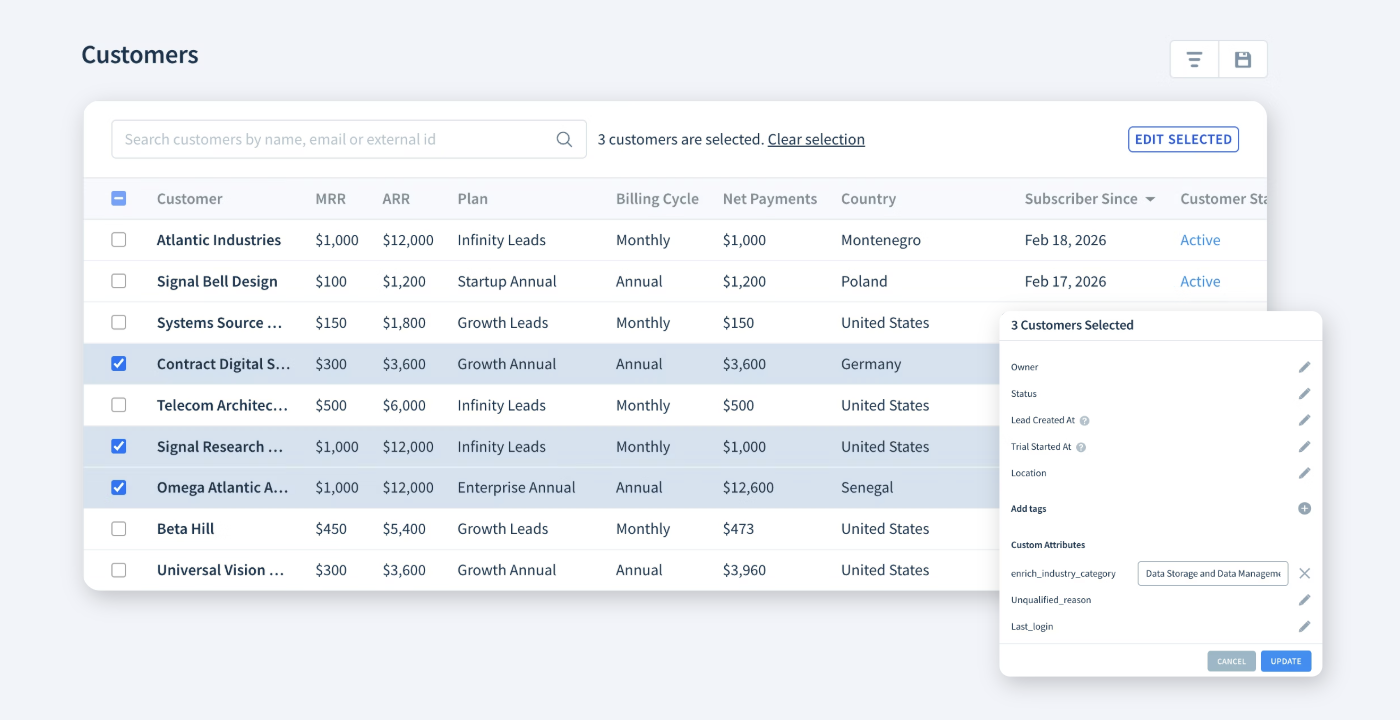Remove enrich_industry_category value via the X icon
Viewport: 1400px width, 720px height.
[x=1304, y=573]
